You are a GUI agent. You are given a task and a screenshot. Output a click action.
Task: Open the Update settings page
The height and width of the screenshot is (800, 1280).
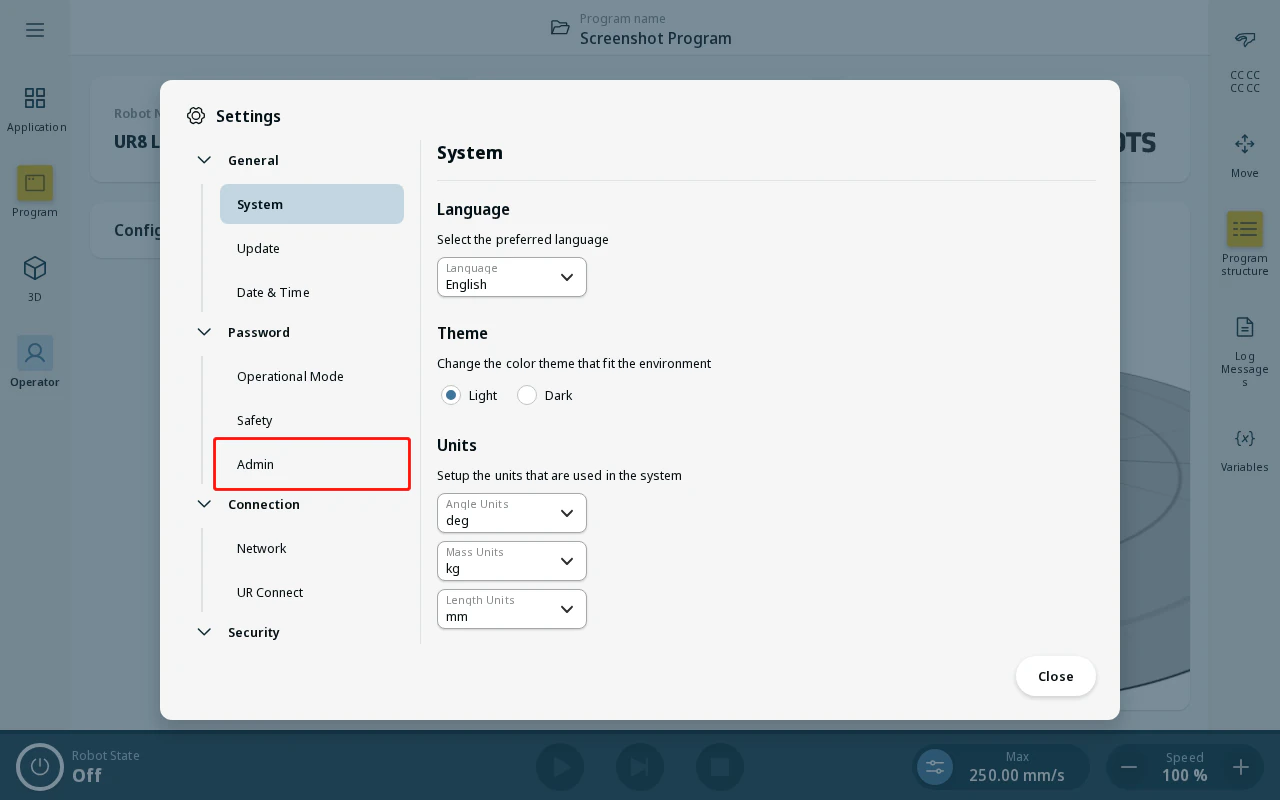click(x=312, y=248)
